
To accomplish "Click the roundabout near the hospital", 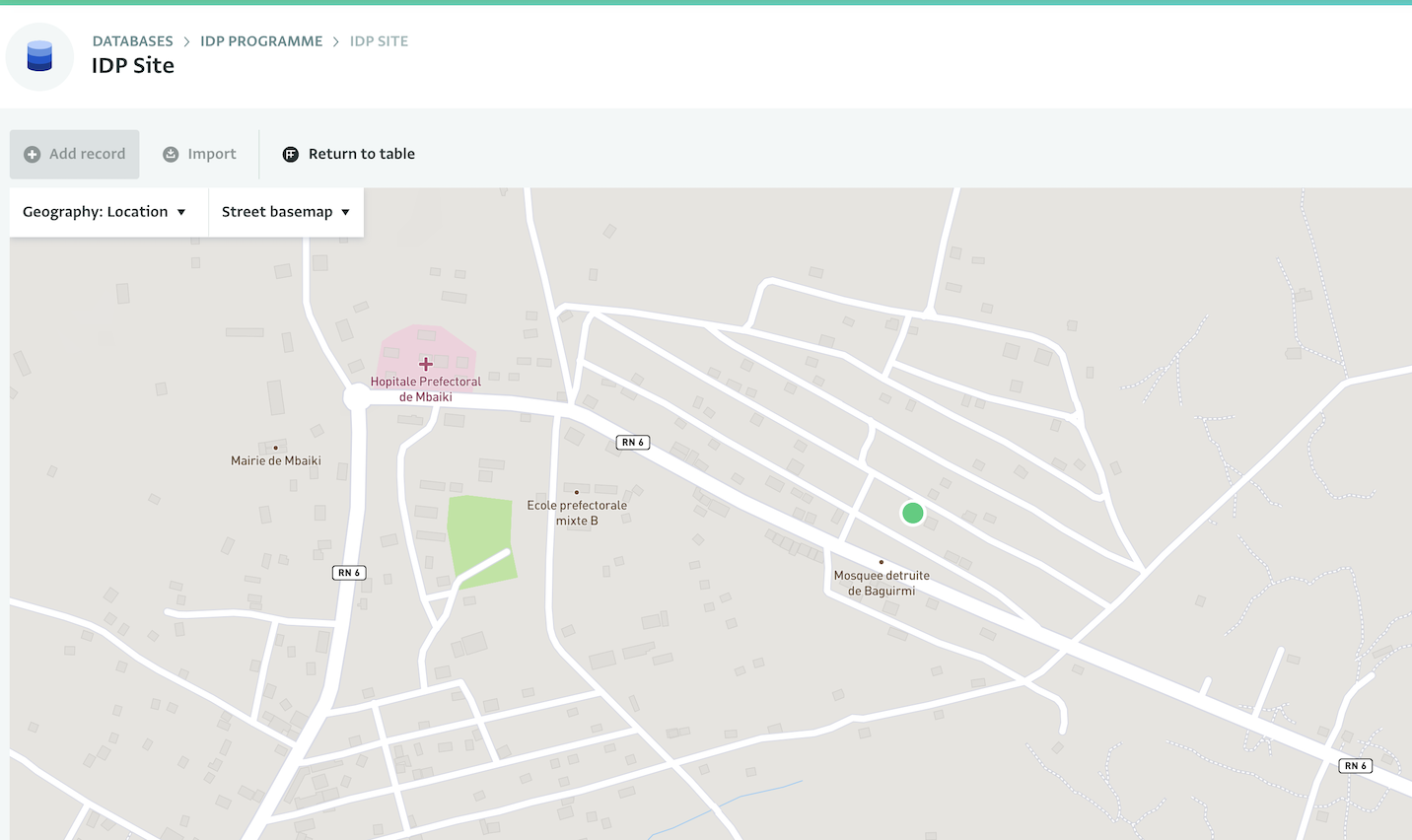I will (x=356, y=397).
